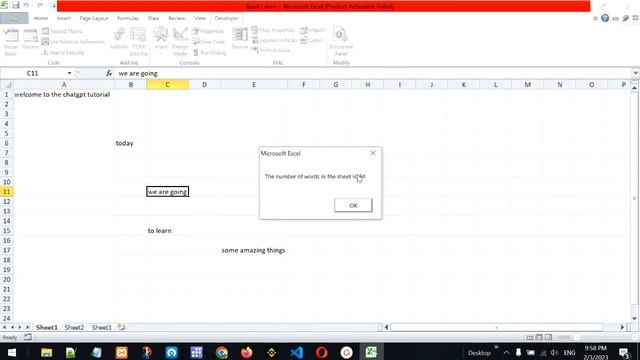This screenshot has height=360, width=640.
Task: Switch to Sheet3 tab
Action: pyautogui.click(x=102, y=327)
